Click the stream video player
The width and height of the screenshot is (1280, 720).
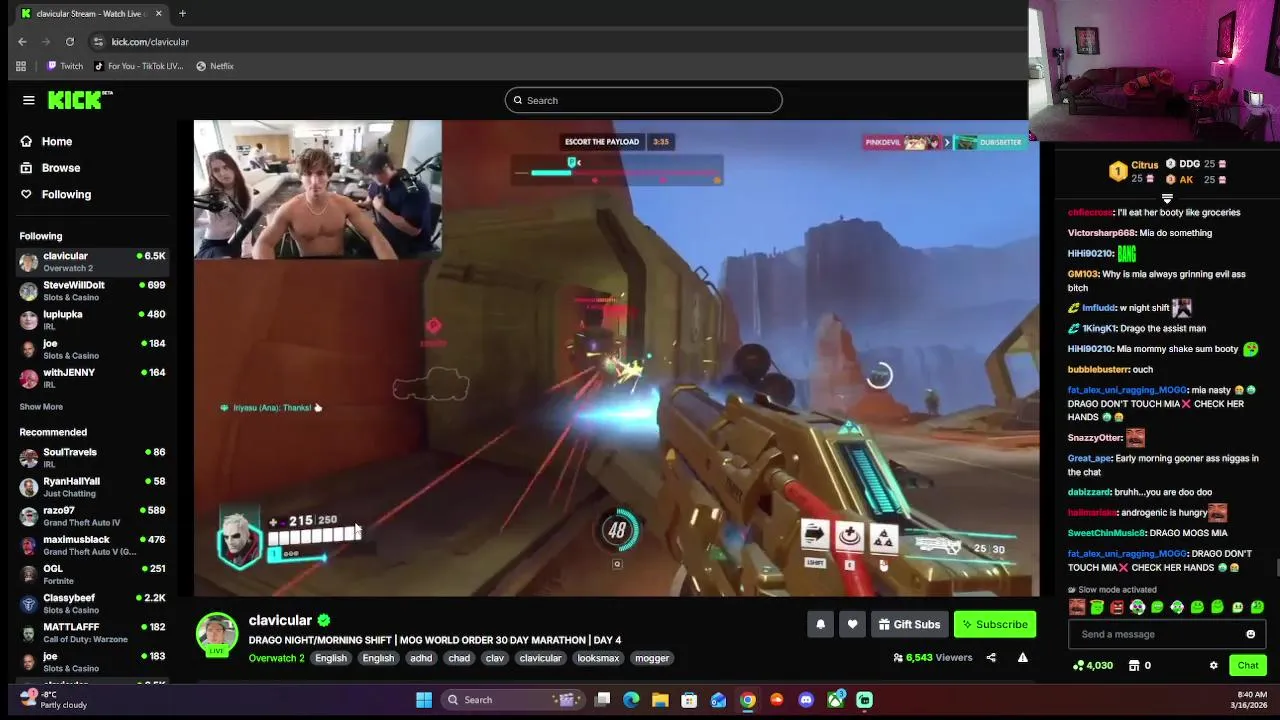[616, 358]
